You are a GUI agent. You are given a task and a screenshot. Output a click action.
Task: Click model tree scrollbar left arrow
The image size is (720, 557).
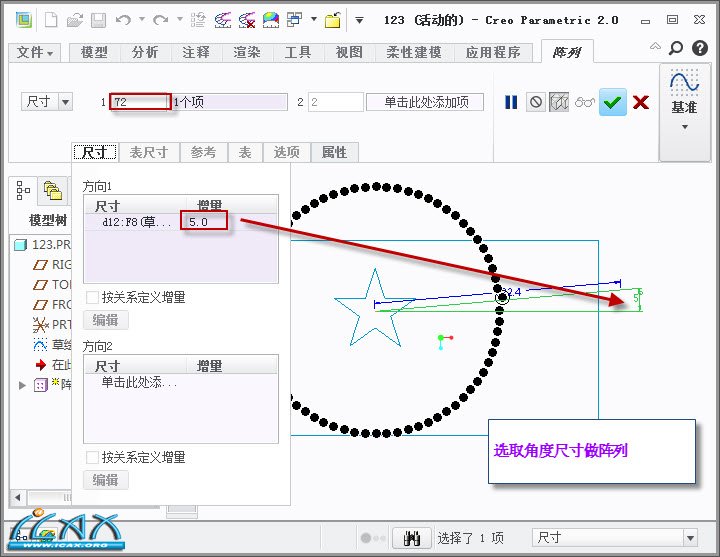tap(18, 497)
